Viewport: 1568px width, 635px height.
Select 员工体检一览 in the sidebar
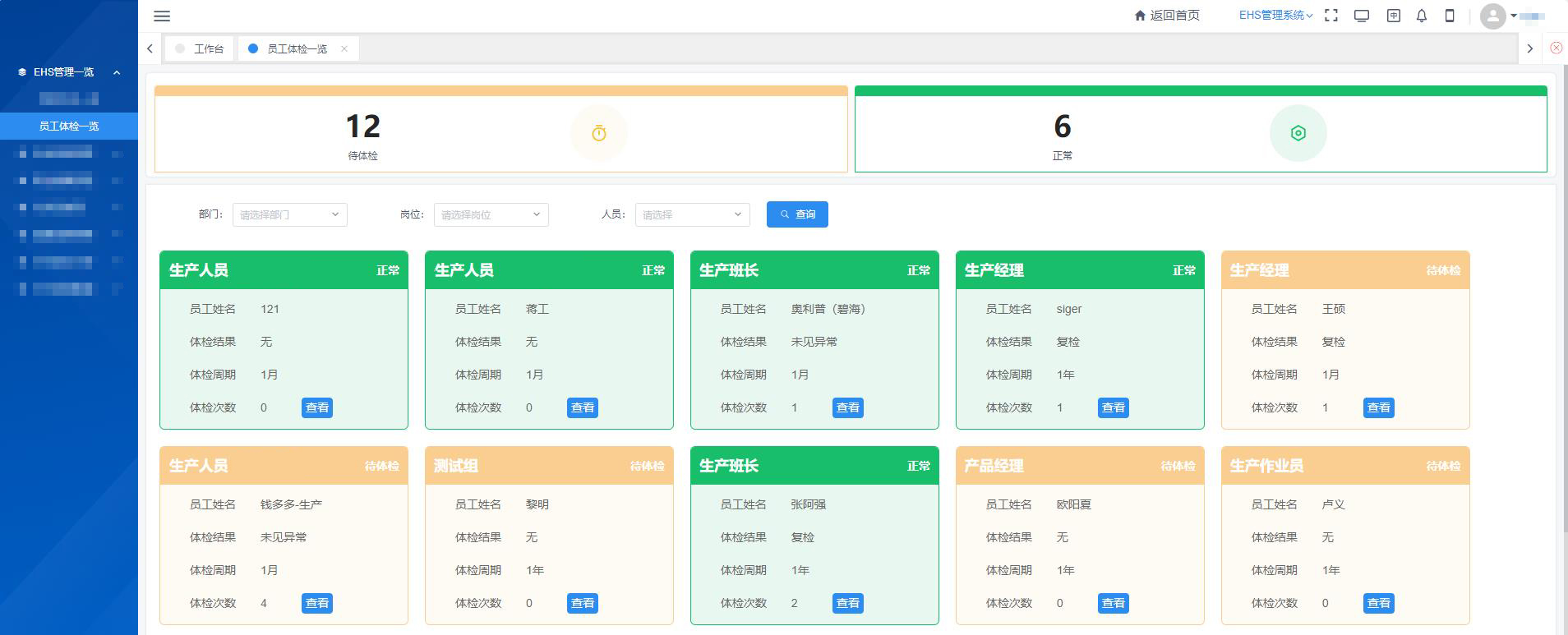pos(69,126)
